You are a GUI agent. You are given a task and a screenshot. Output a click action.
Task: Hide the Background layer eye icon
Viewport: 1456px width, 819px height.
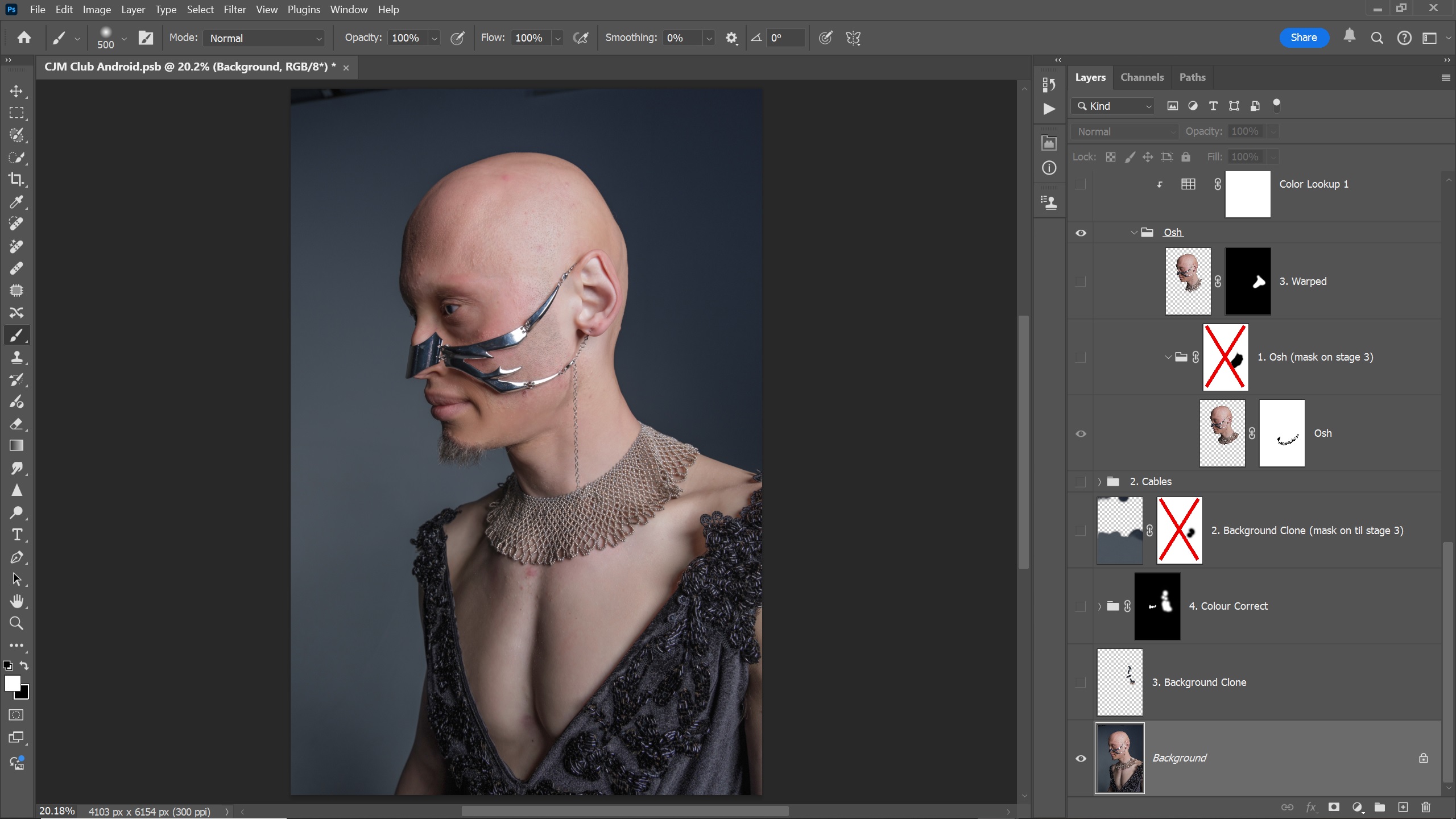tap(1081, 758)
